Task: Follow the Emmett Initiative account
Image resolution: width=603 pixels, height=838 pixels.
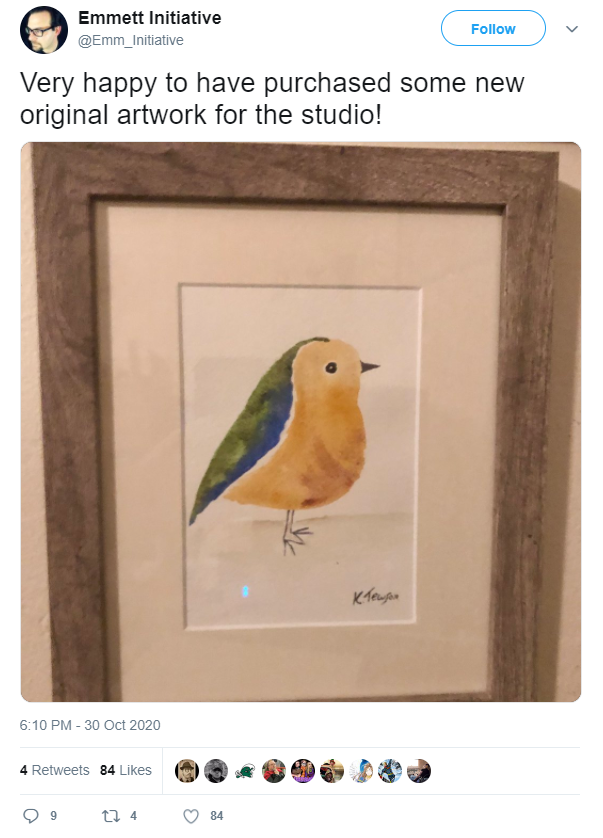Action: click(493, 28)
